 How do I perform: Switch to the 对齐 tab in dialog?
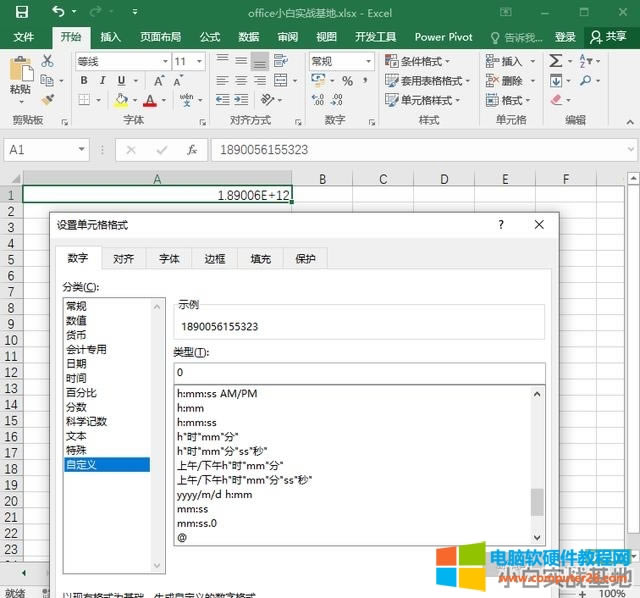[123, 258]
